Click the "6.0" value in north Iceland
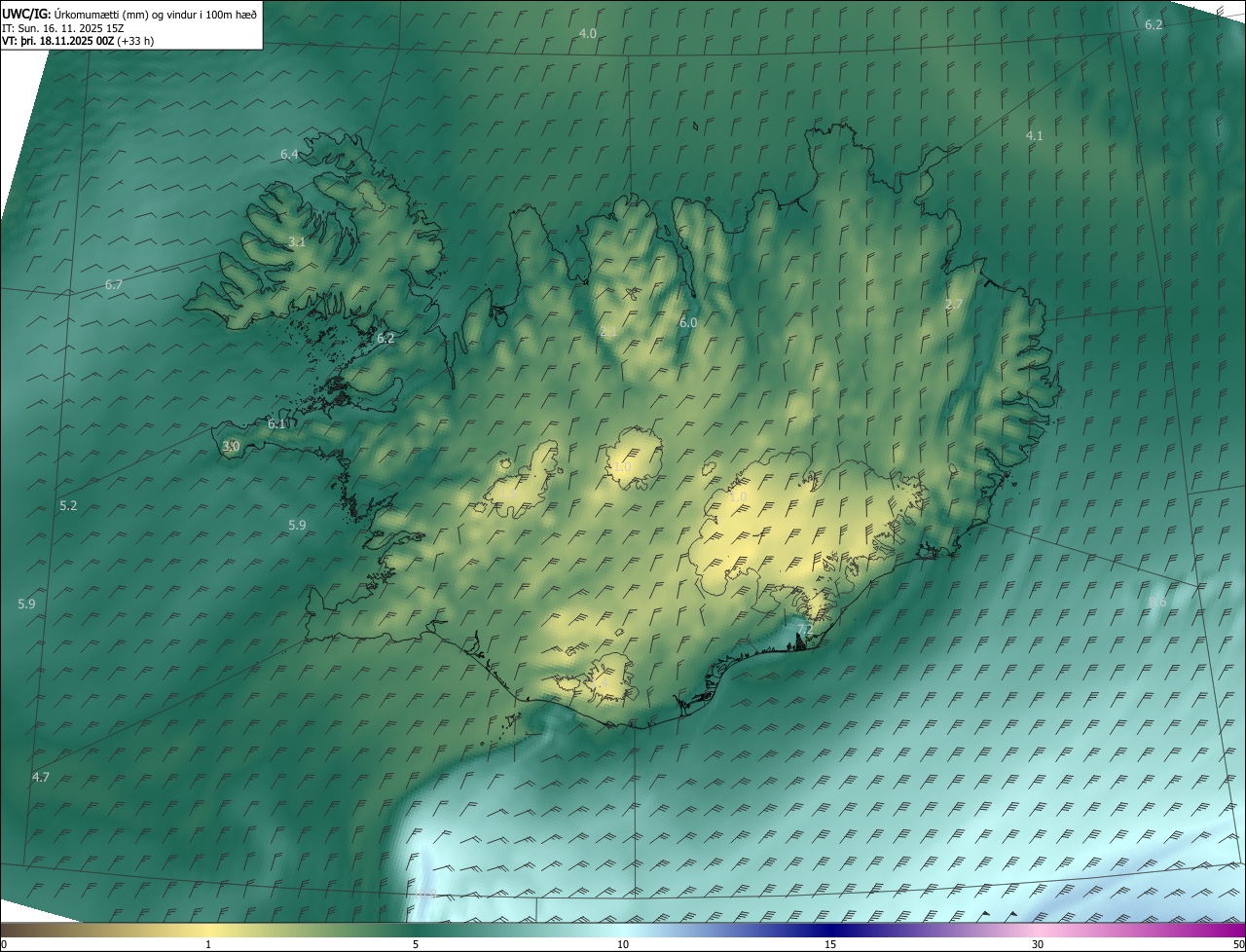The width and height of the screenshot is (1246, 952). coord(688,322)
